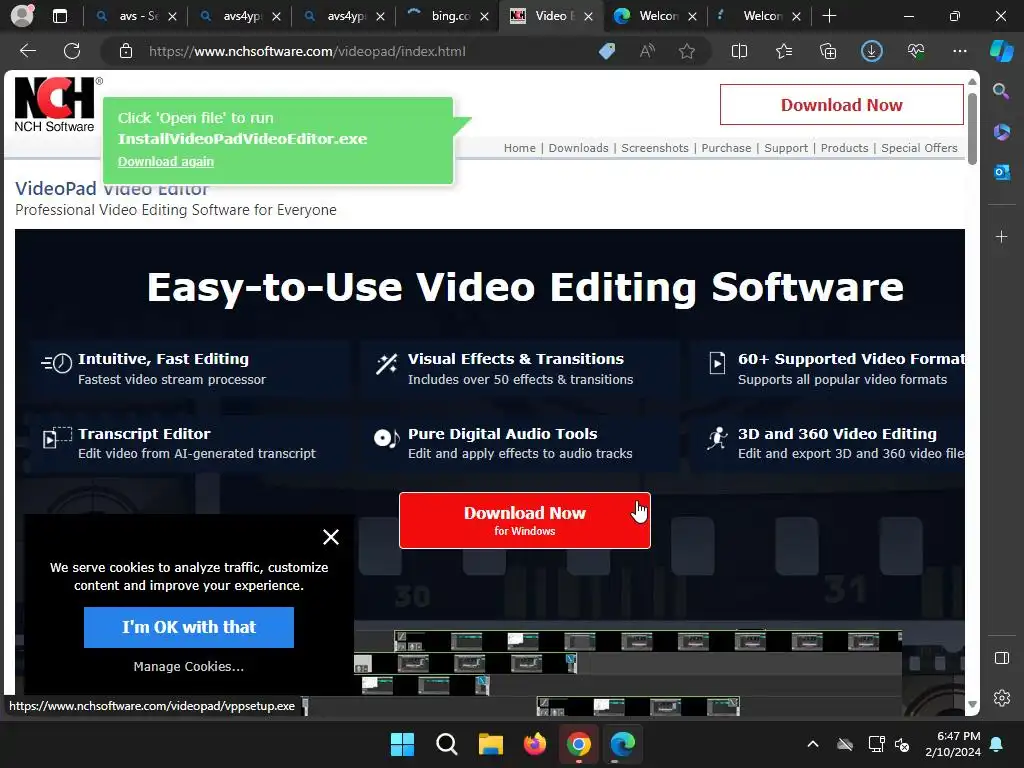The height and width of the screenshot is (768, 1024).
Task: Click 'Download again' link
Action: (x=166, y=161)
